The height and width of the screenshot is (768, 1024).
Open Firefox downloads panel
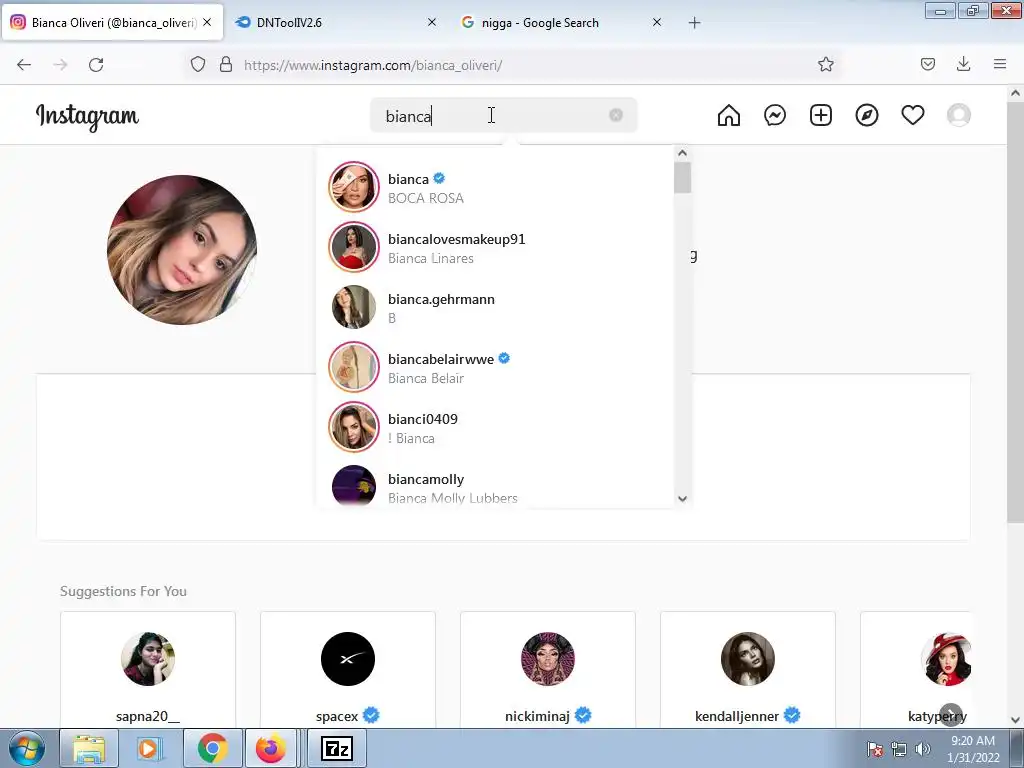click(963, 64)
